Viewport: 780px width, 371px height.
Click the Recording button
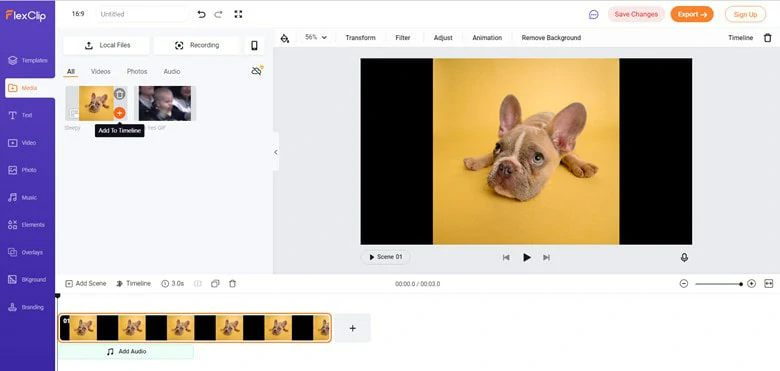pos(196,45)
